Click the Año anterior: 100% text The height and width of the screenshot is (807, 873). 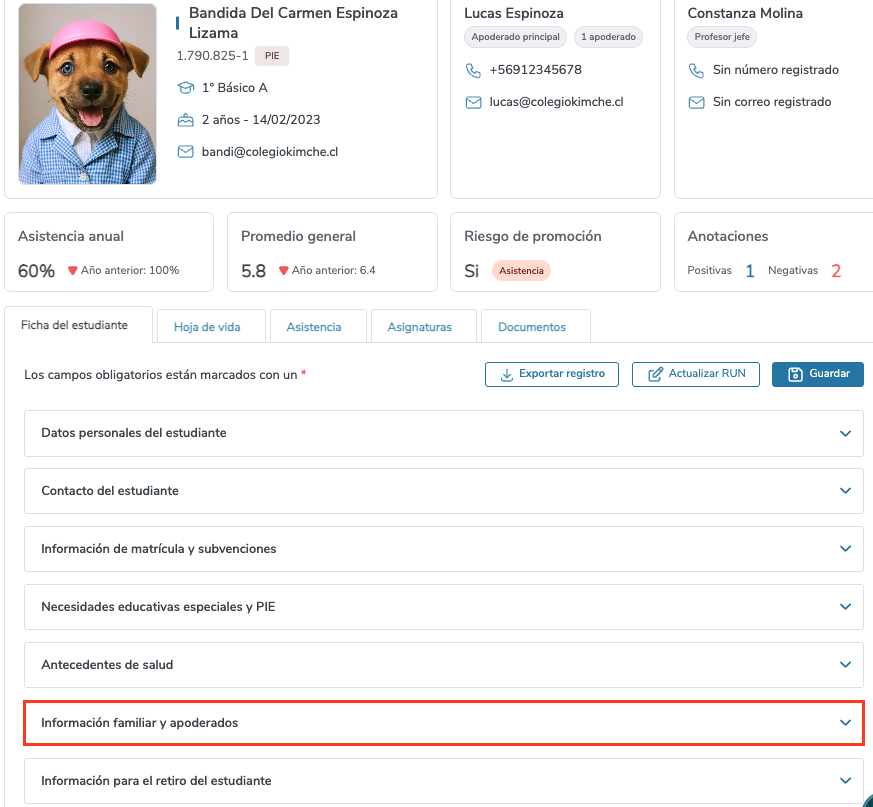tap(130, 270)
